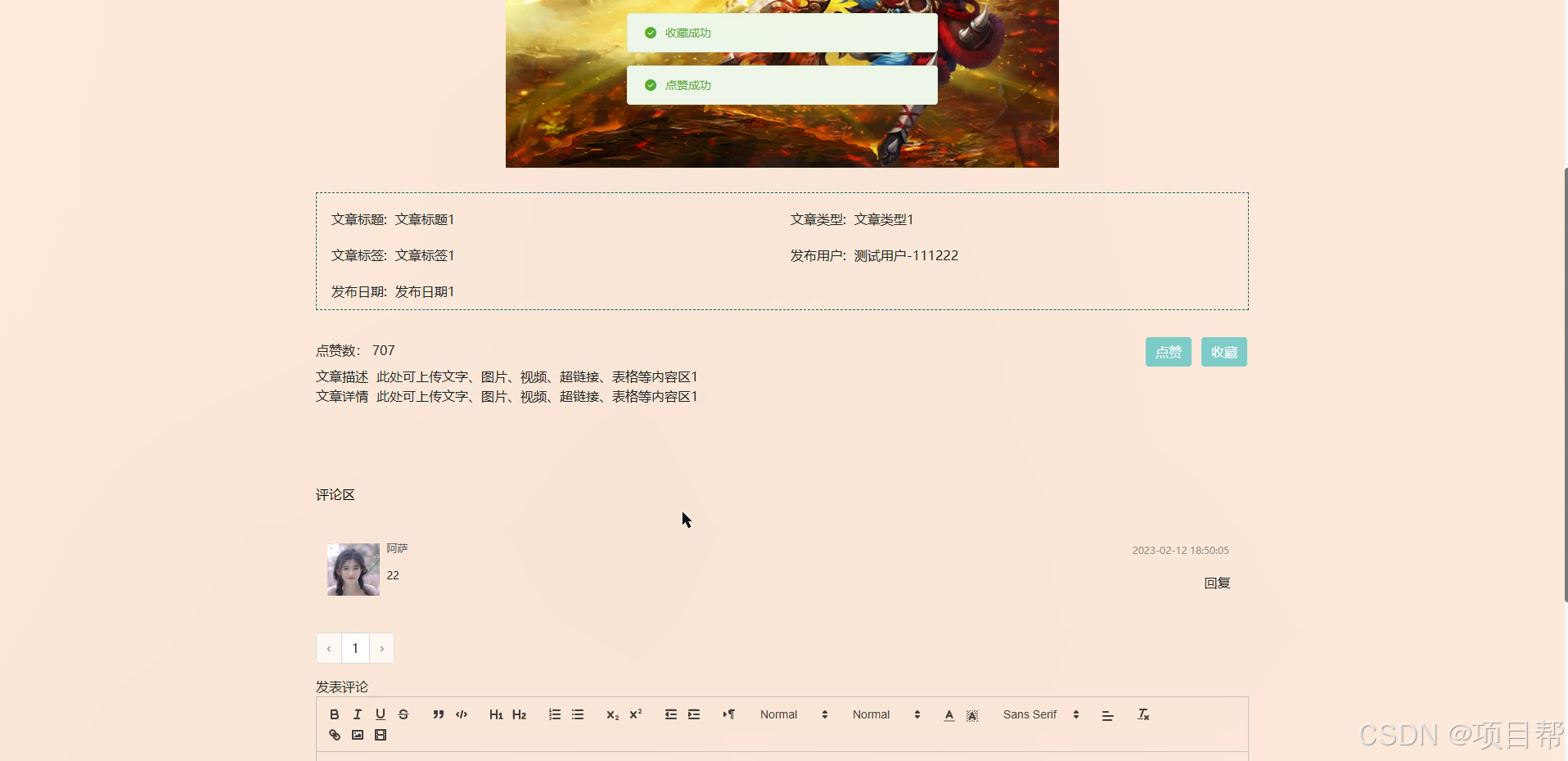This screenshot has height=761, width=1568.
Task: Toggle strikethrough formatting in comment editor
Action: pos(403,714)
